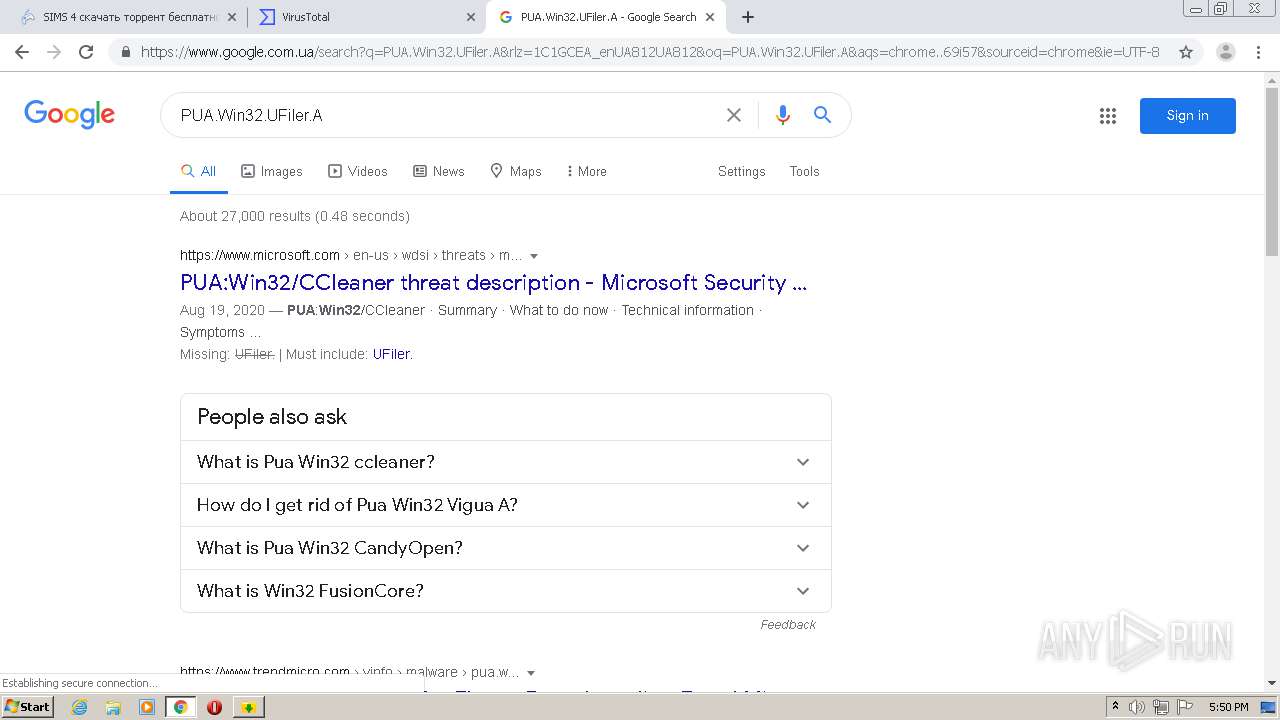Go to Google homepage via logo
Image resolution: width=1280 pixels, height=720 pixels.
[x=69, y=114]
